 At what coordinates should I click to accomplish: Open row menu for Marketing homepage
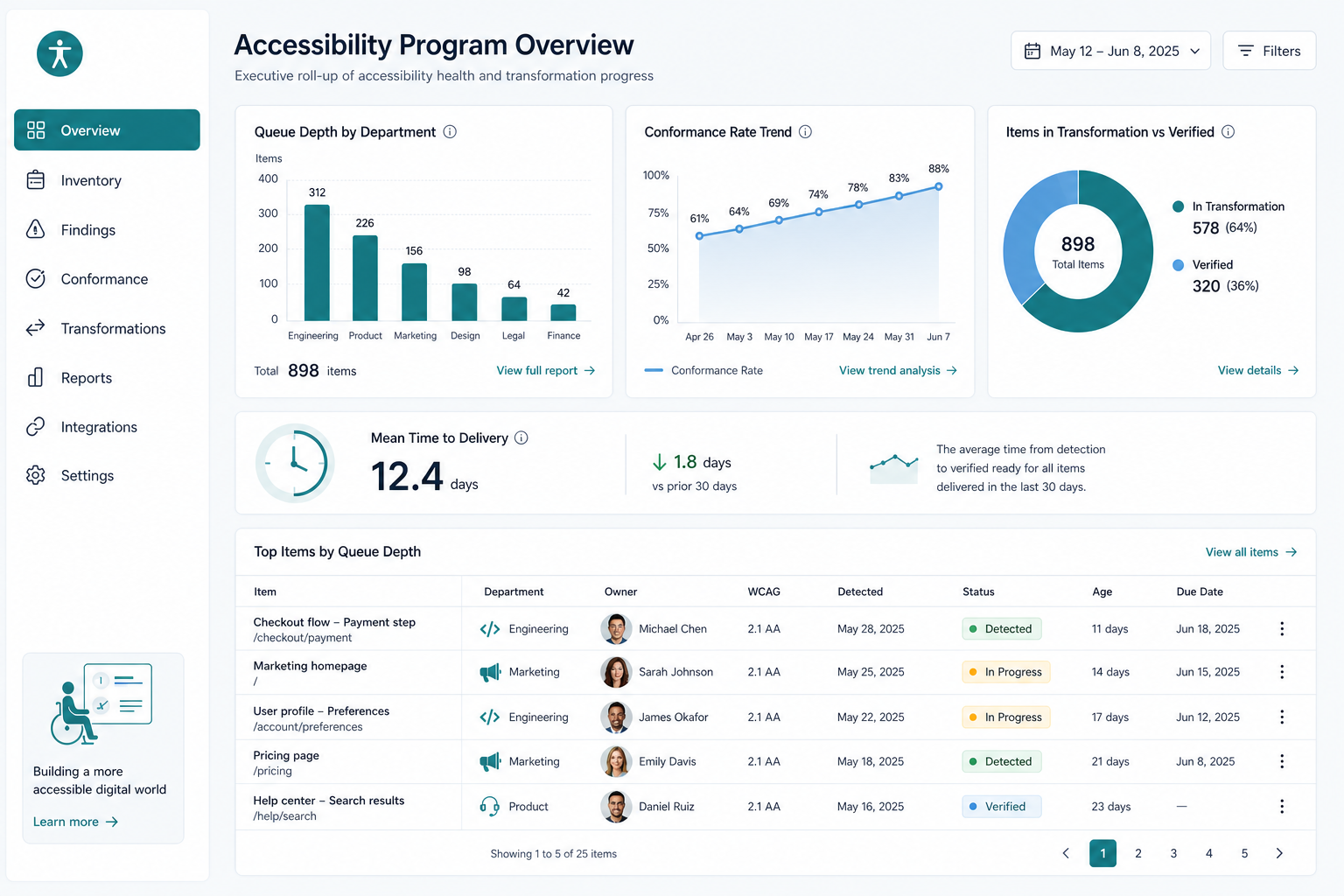[1282, 672]
